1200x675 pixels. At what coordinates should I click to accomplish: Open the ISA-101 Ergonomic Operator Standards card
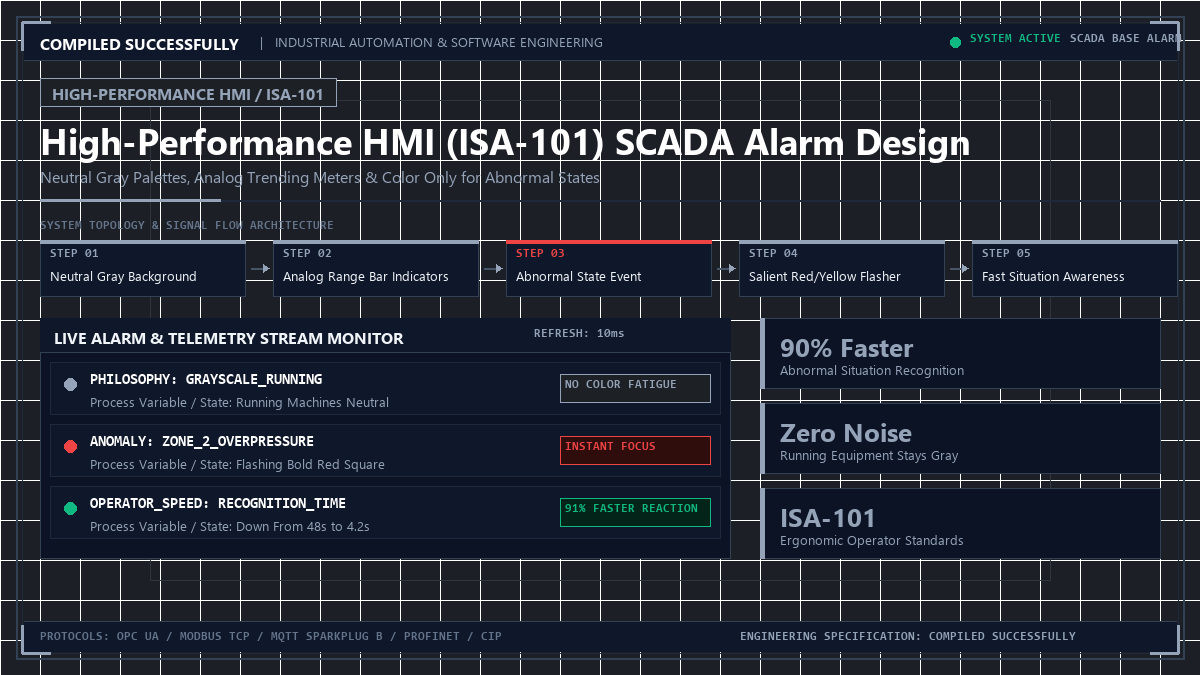(x=961, y=524)
